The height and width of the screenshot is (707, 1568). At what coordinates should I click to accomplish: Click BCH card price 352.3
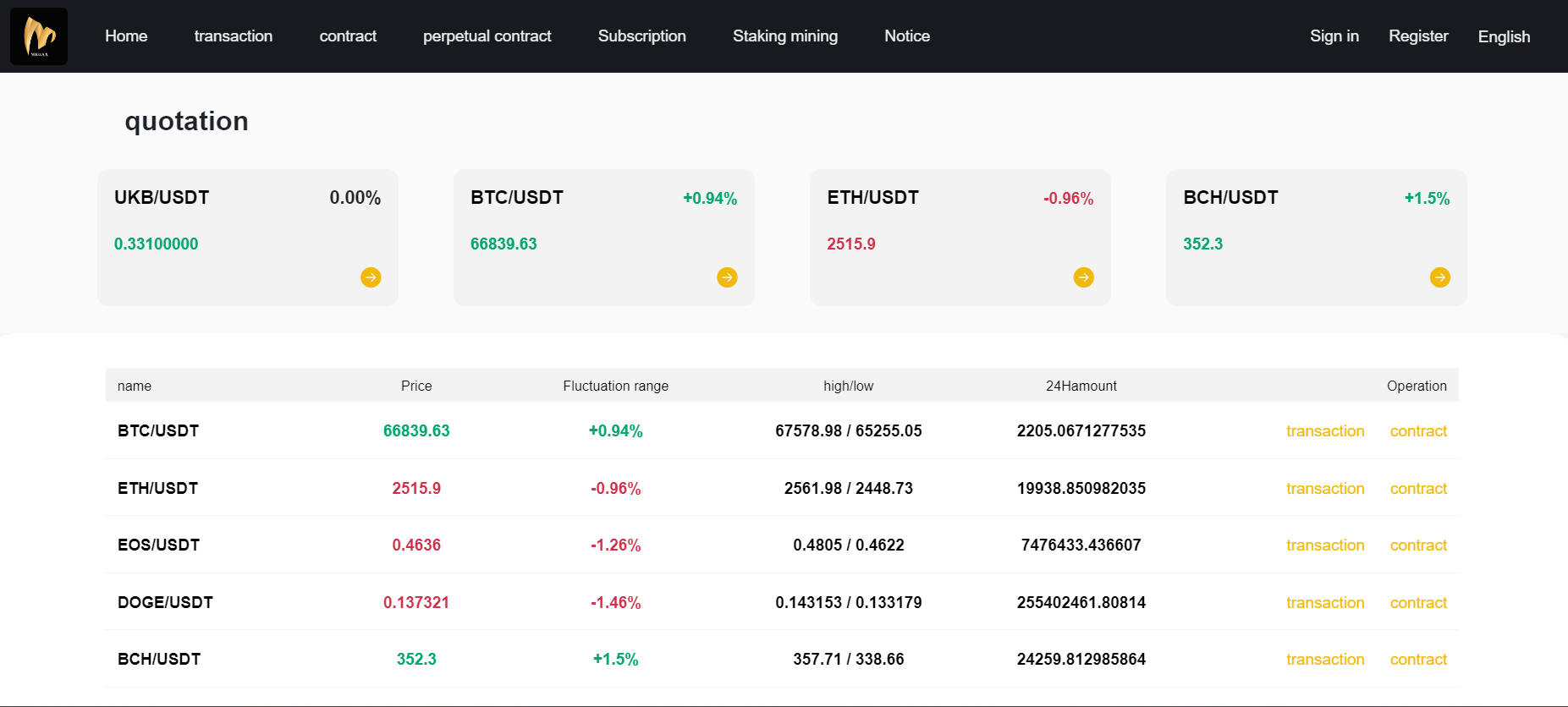tap(1202, 244)
